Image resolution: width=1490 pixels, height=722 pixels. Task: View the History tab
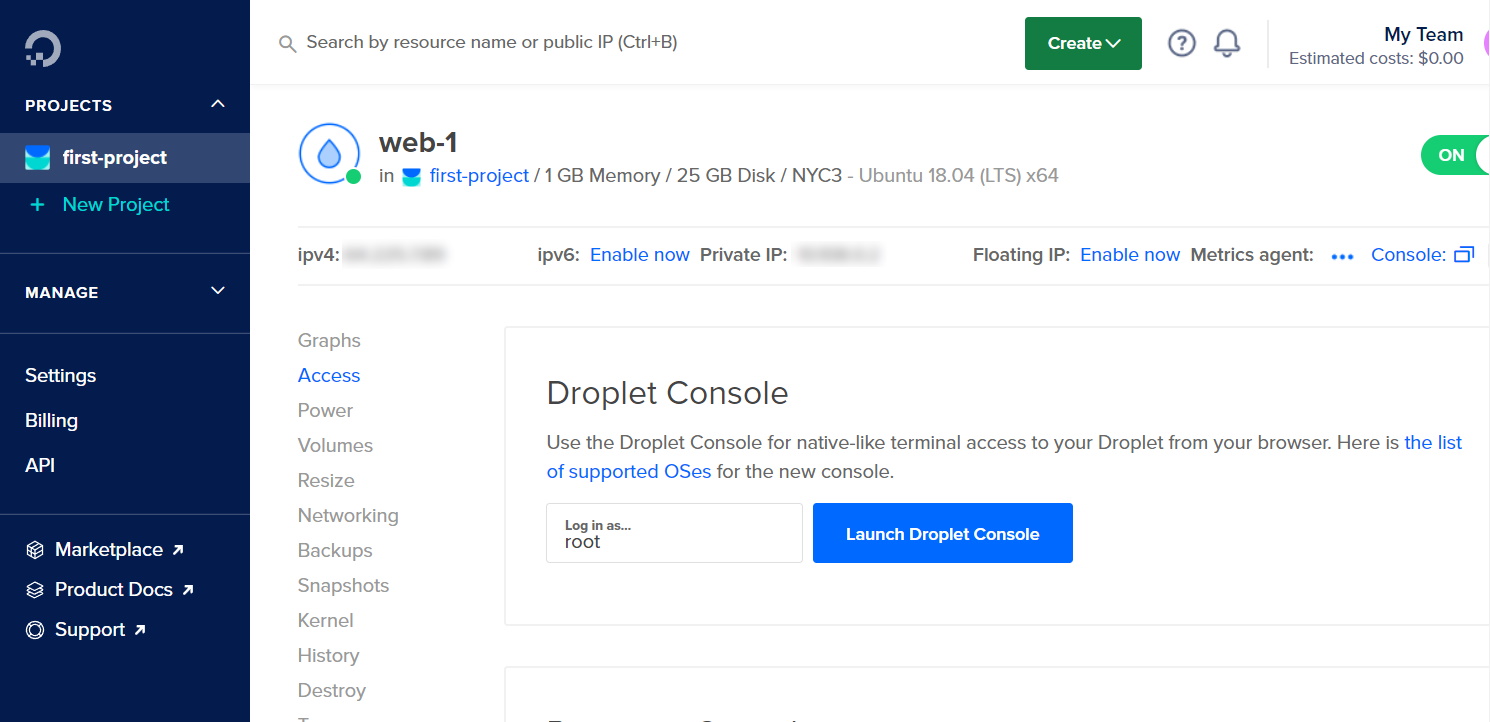coord(328,656)
